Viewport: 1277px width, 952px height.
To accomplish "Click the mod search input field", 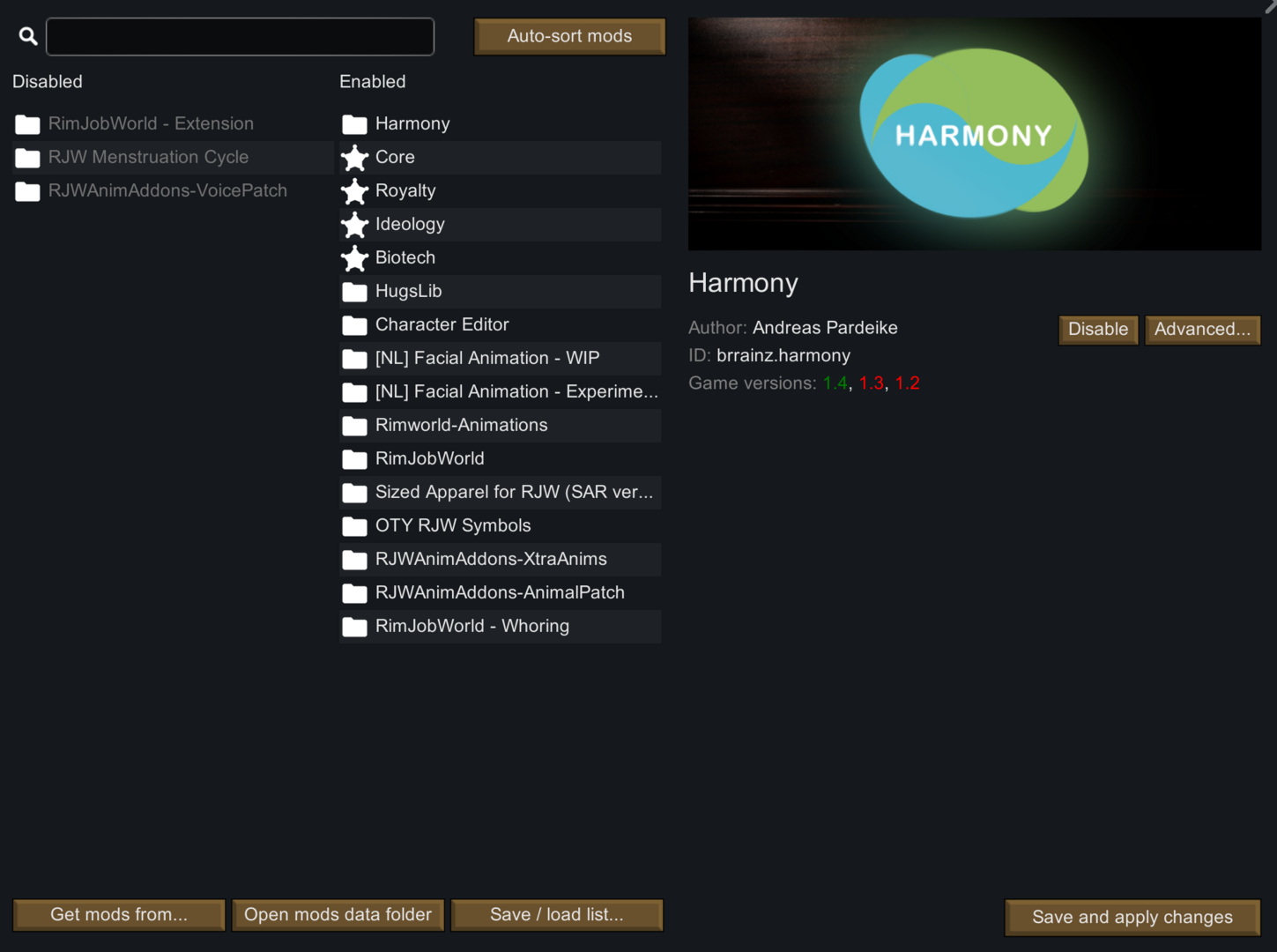I will point(240,36).
